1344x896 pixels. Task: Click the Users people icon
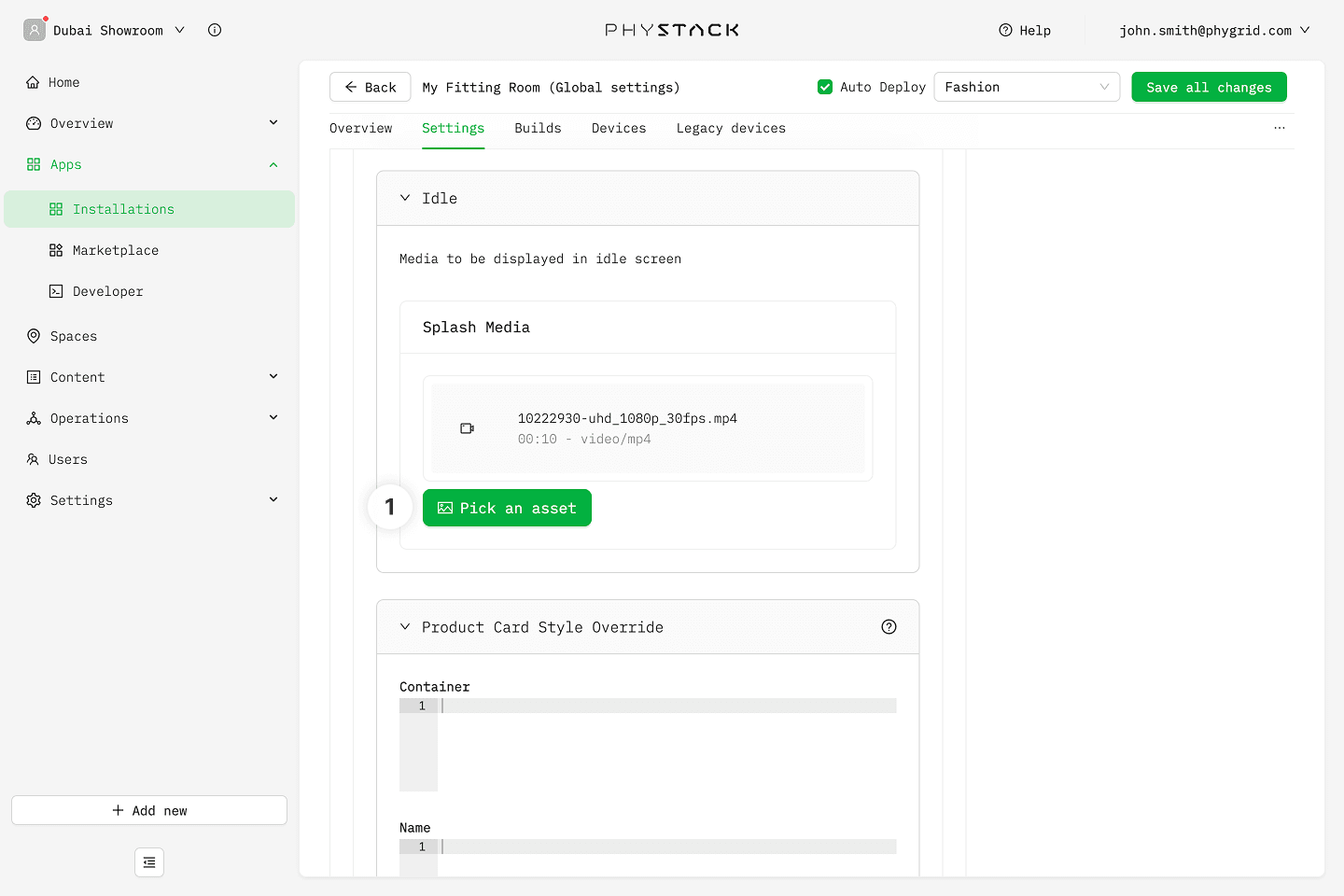[x=33, y=459]
